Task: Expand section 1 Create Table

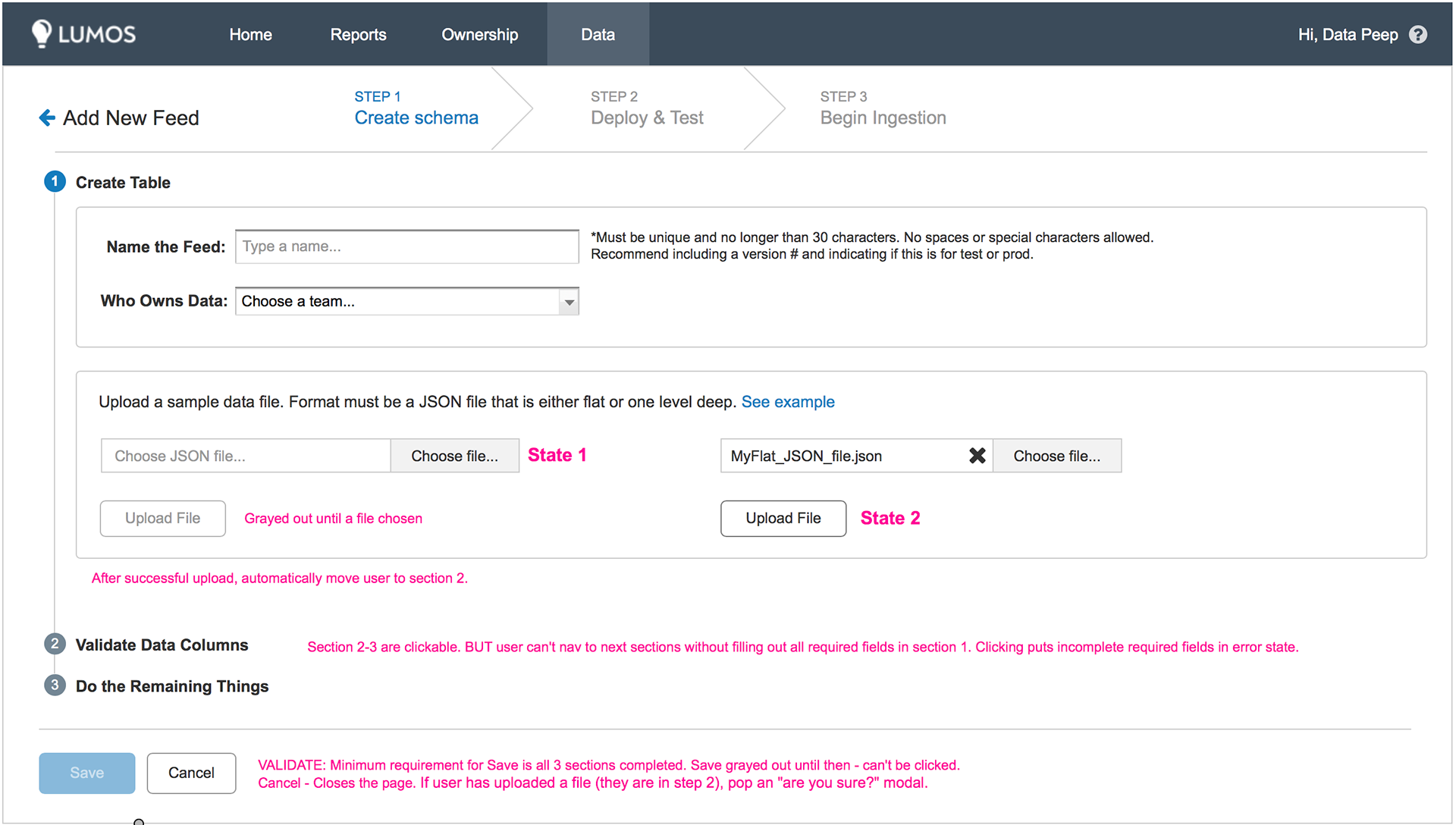Action: (x=108, y=182)
